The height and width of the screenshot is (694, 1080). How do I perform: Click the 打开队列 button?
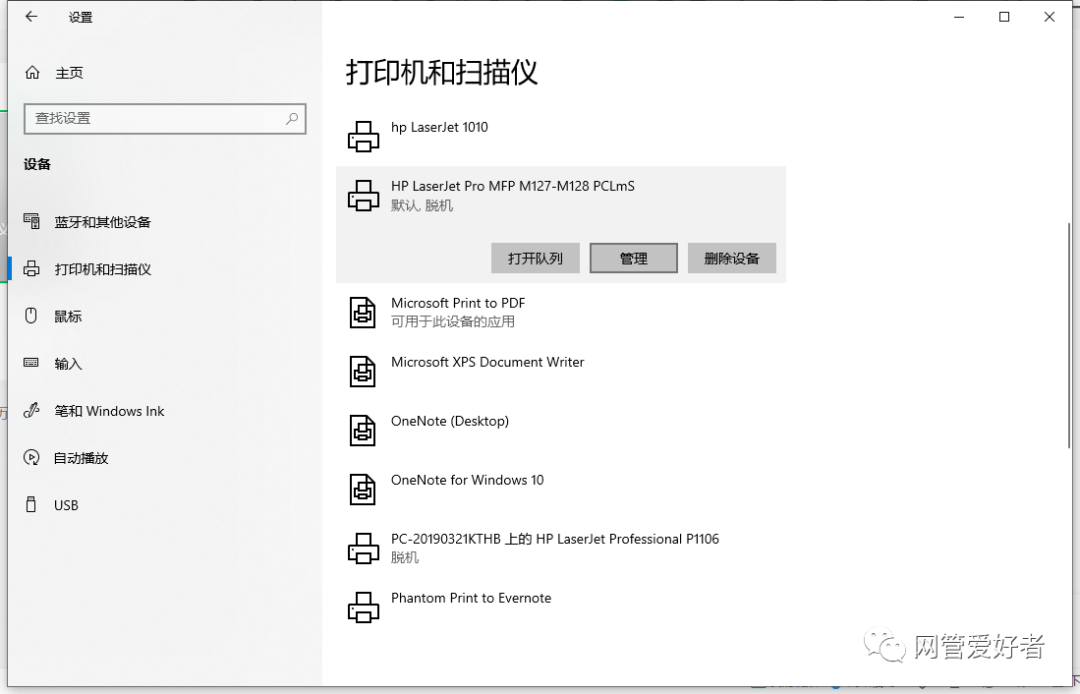535,258
